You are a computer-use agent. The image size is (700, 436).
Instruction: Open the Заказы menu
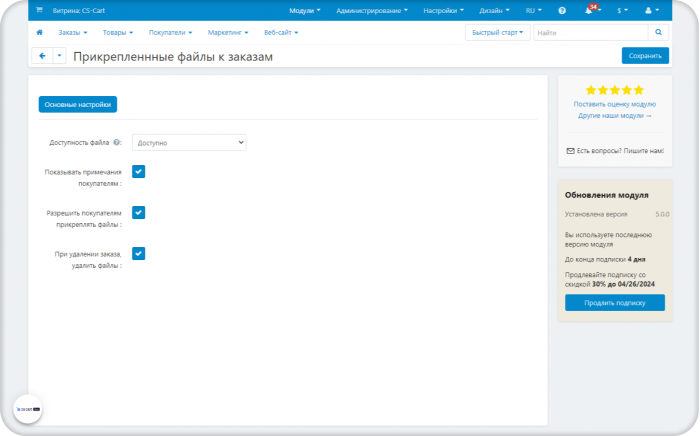pos(73,33)
